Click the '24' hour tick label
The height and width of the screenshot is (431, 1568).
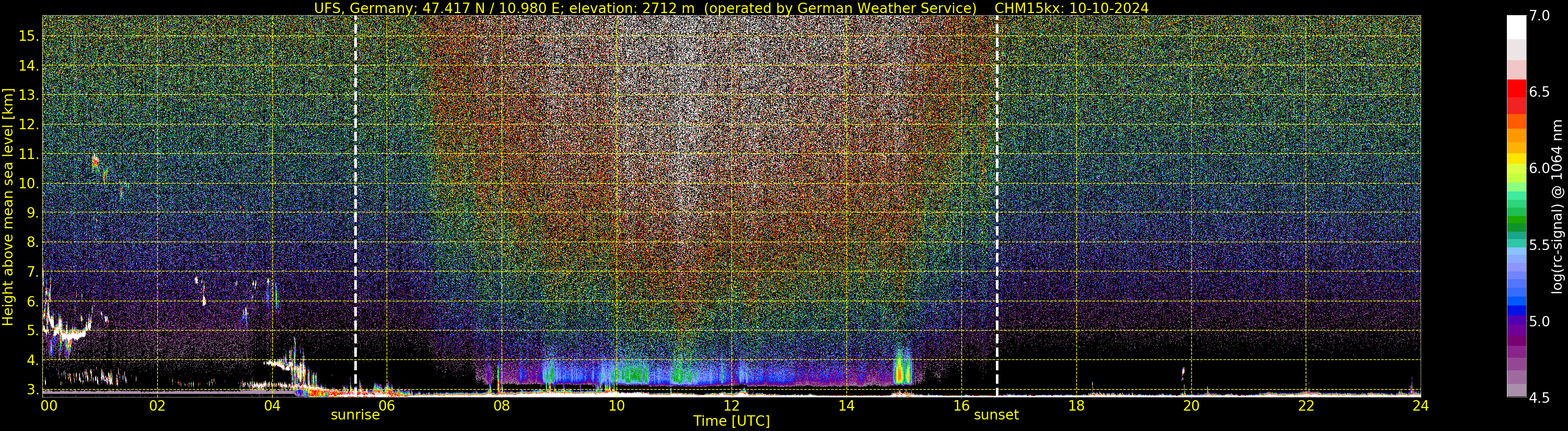coord(1421,405)
